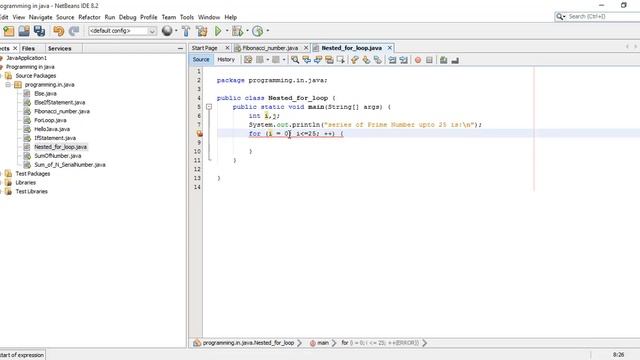The height and width of the screenshot is (360, 640).
Task: Click the Debug Project icon
Action: 237,31
